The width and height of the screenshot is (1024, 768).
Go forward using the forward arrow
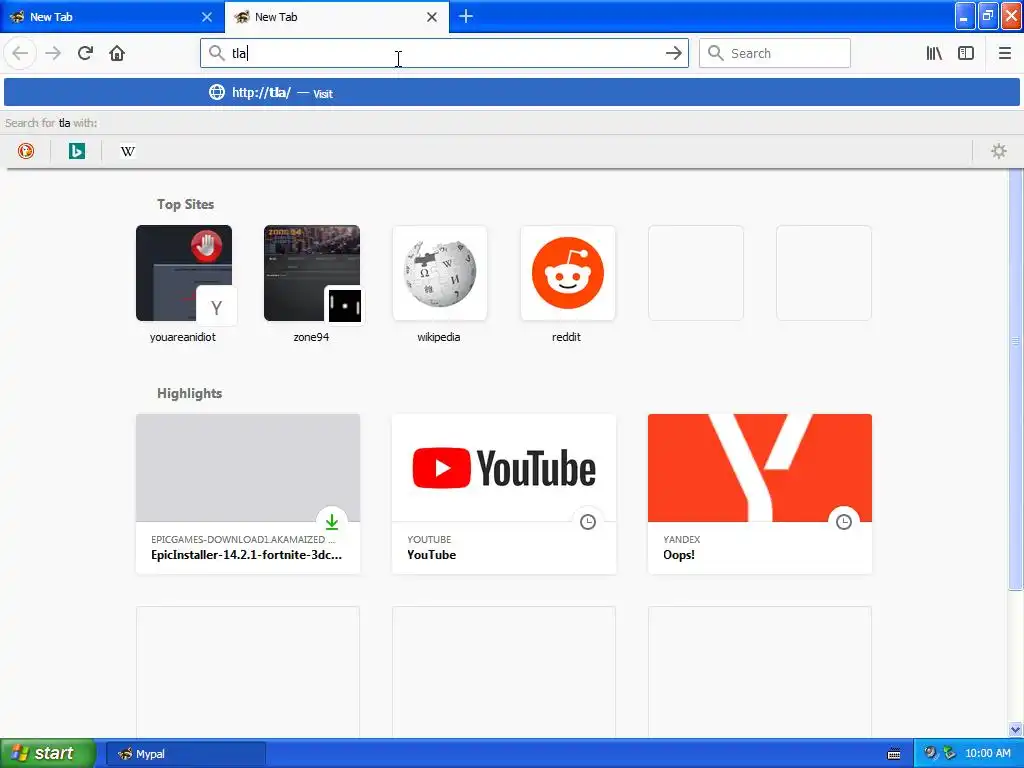(x=53, y=54)
